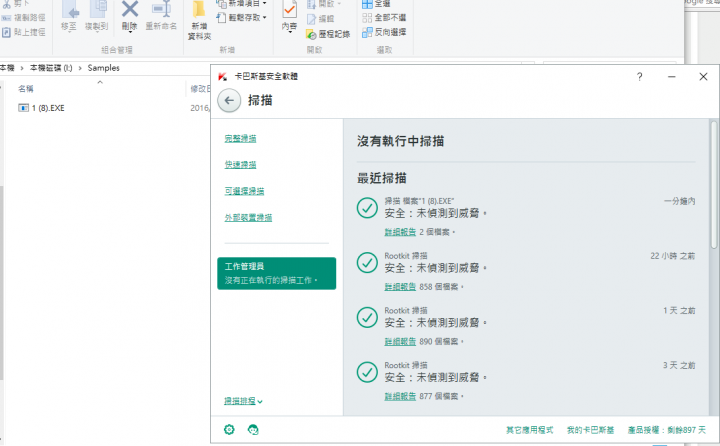Click other applications (其它應用程式) link
720x446 pixels.
[529, 430]
